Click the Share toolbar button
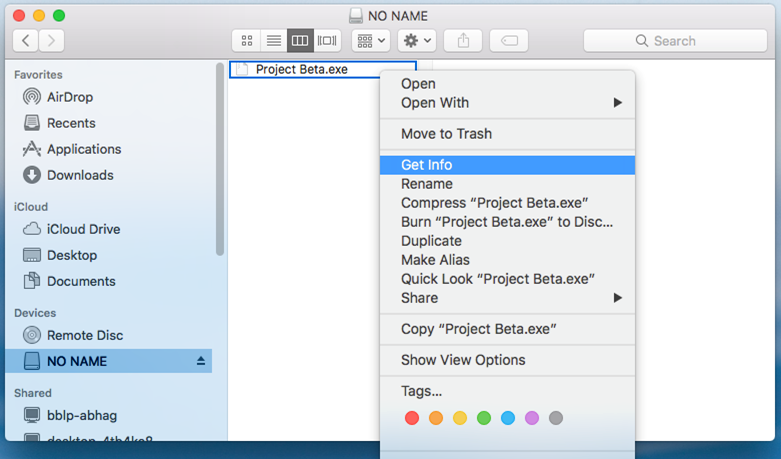 click(463, 41)
